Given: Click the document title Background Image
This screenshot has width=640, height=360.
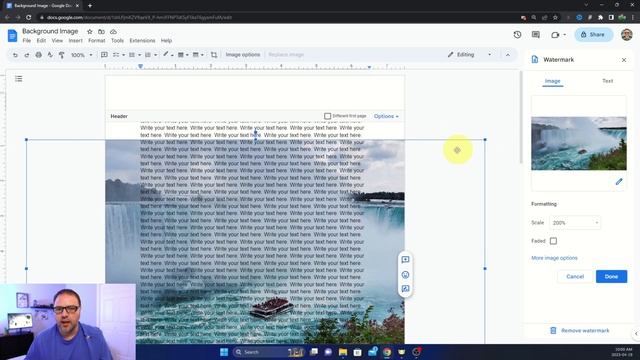Looking at the screenshot, I should click(x=50, y=31).
